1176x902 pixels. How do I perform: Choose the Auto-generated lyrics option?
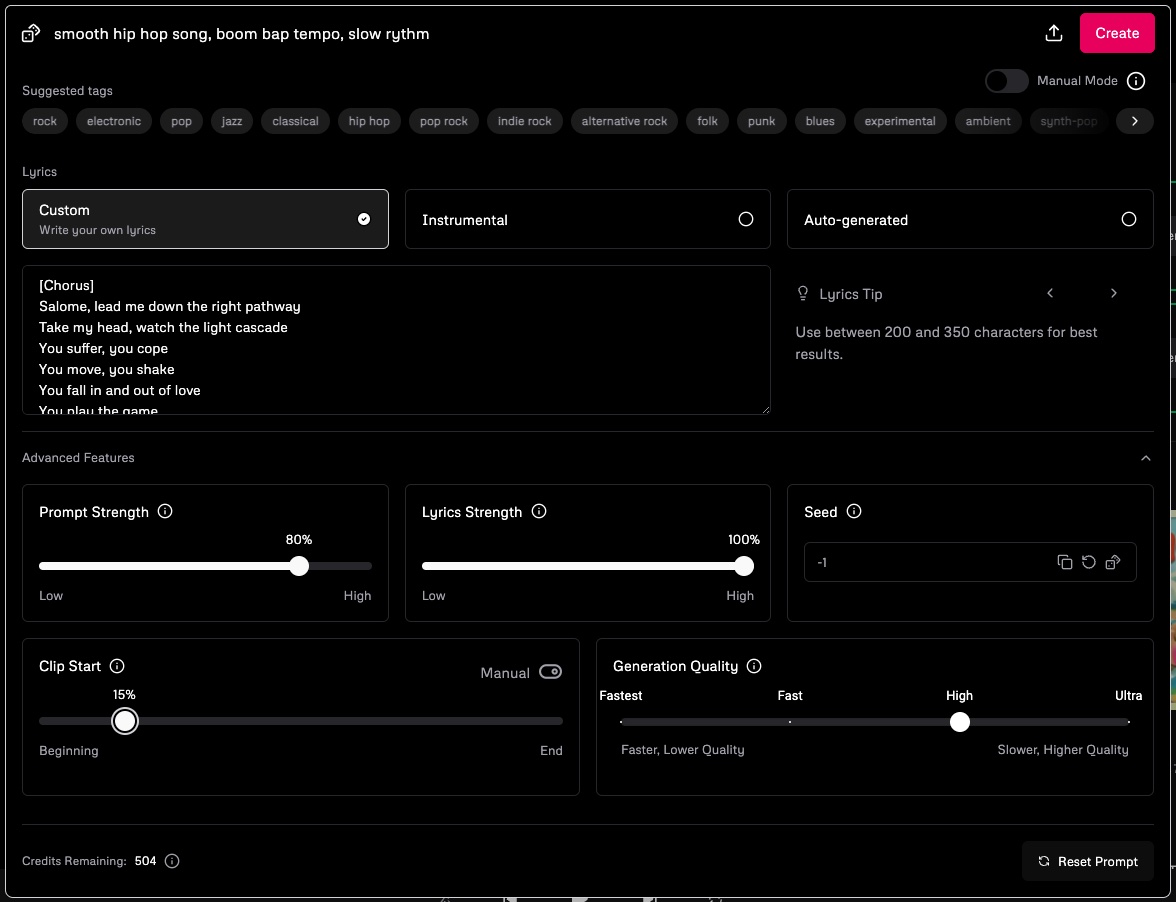click(x=969, y=219)
